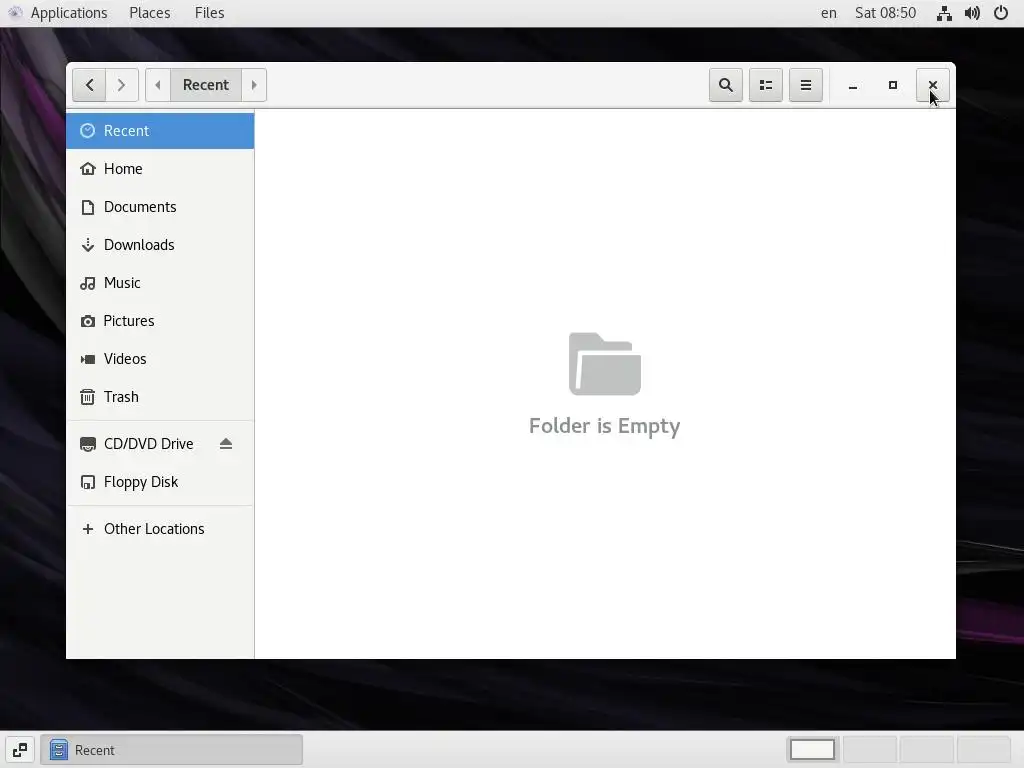Click the house icon beside Home
Image resolution: width=1024 pixels, height=768 pixels.
(x=88, y=168)
